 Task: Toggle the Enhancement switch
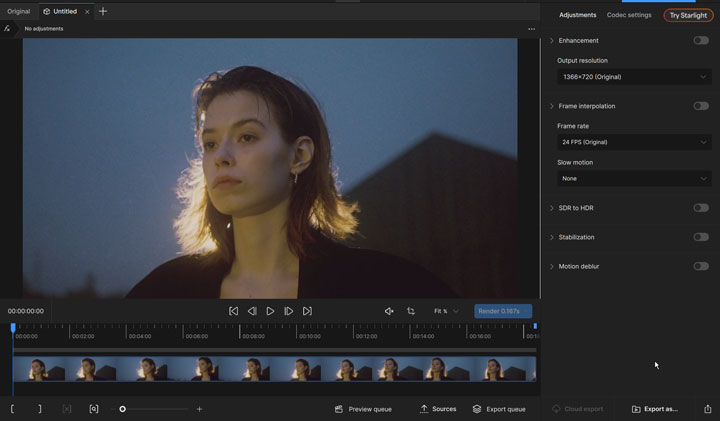tap(701, 40)
